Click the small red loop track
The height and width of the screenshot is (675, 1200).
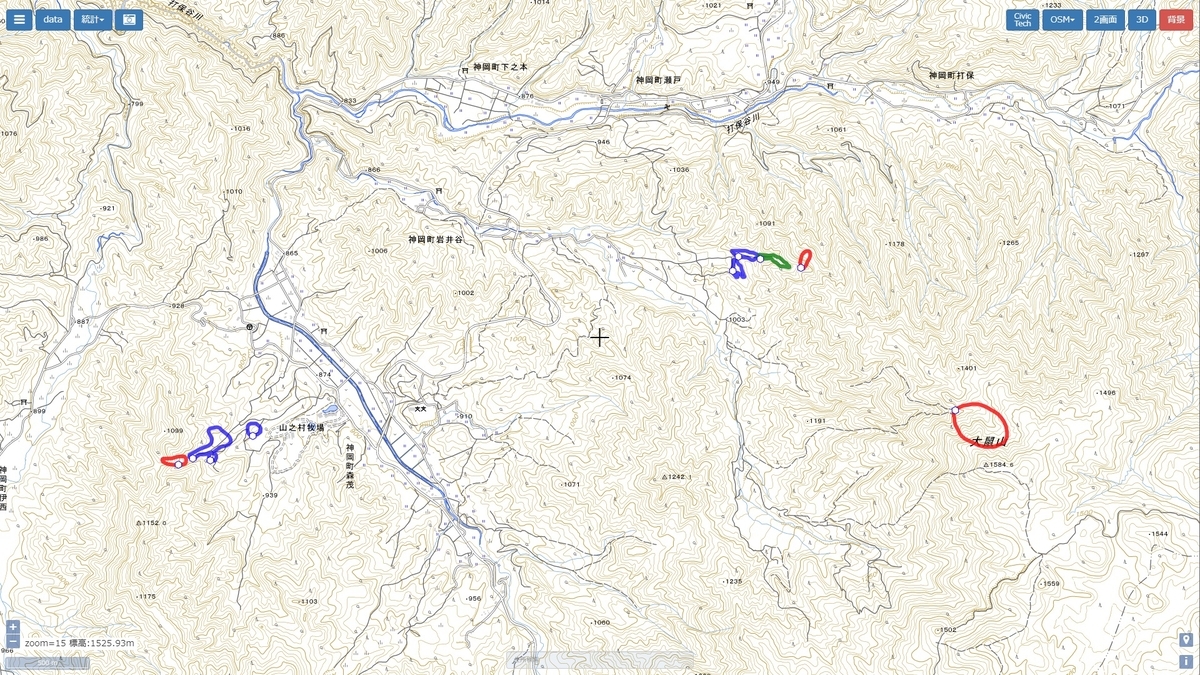click(805, 259)
